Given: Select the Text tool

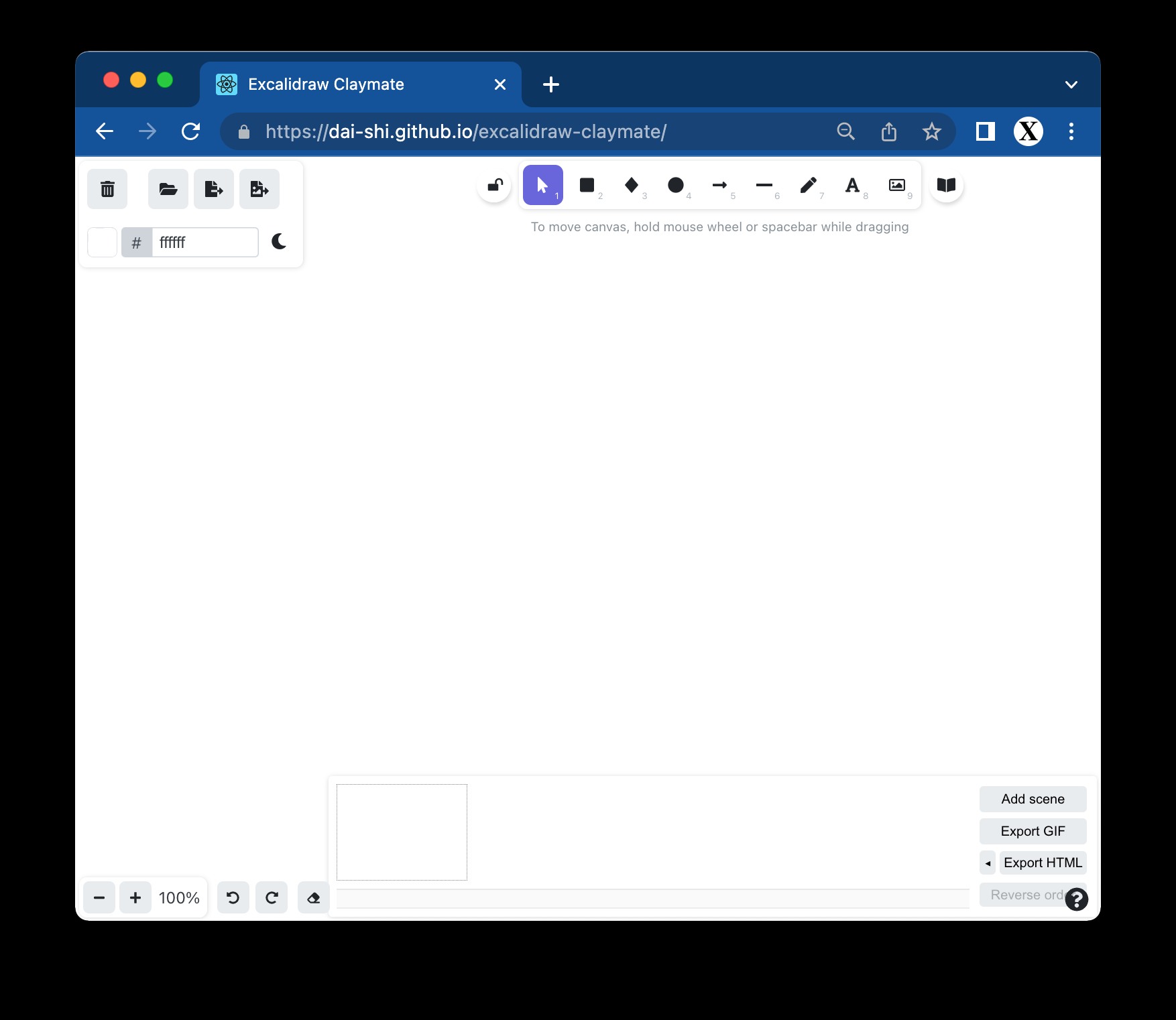Looking at the screenshot, I should tap(853, 185).
